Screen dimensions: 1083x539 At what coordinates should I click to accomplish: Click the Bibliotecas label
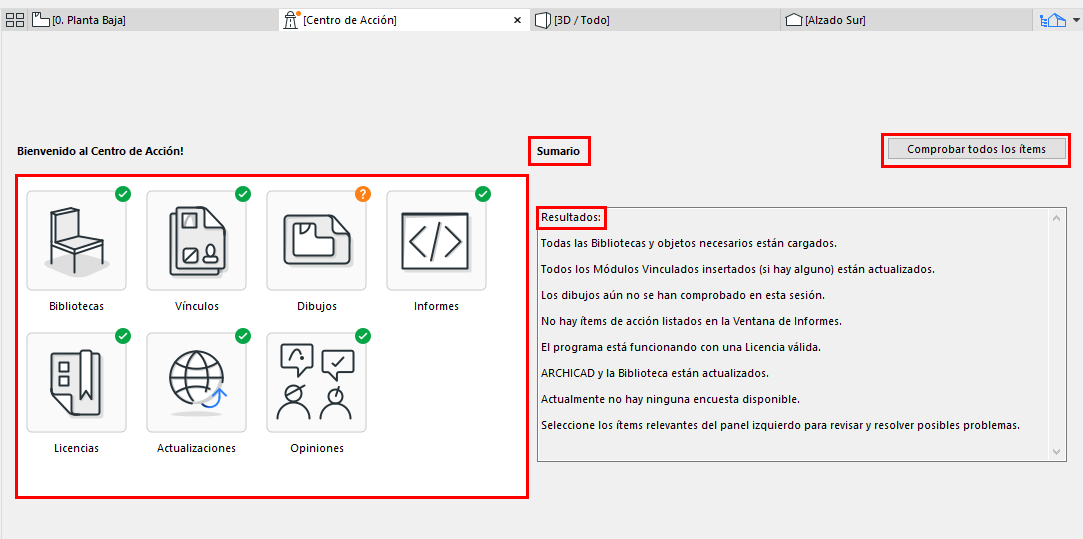point(77,306)
